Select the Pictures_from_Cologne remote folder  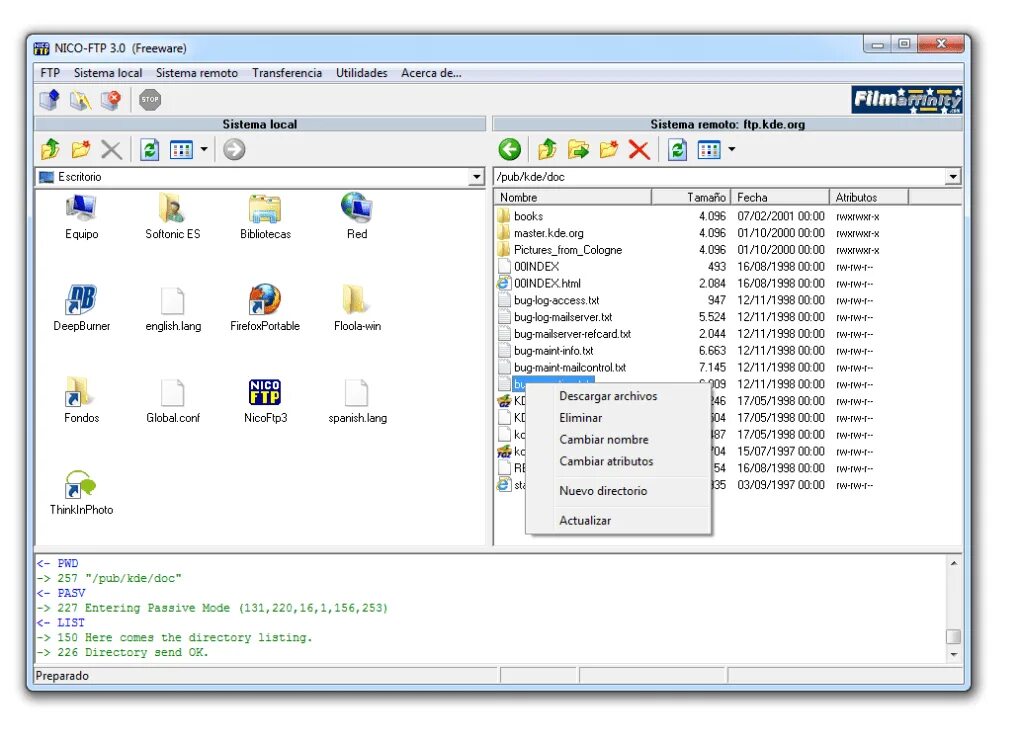567,250
